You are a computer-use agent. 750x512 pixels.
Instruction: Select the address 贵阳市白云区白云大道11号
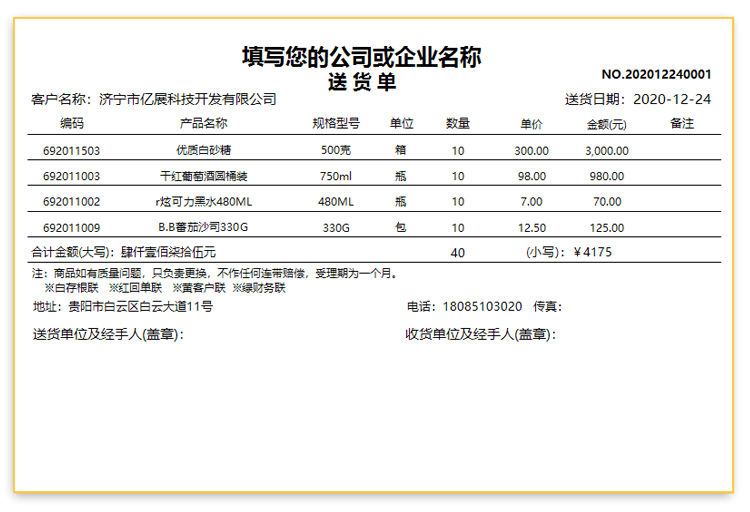[141, 306]
